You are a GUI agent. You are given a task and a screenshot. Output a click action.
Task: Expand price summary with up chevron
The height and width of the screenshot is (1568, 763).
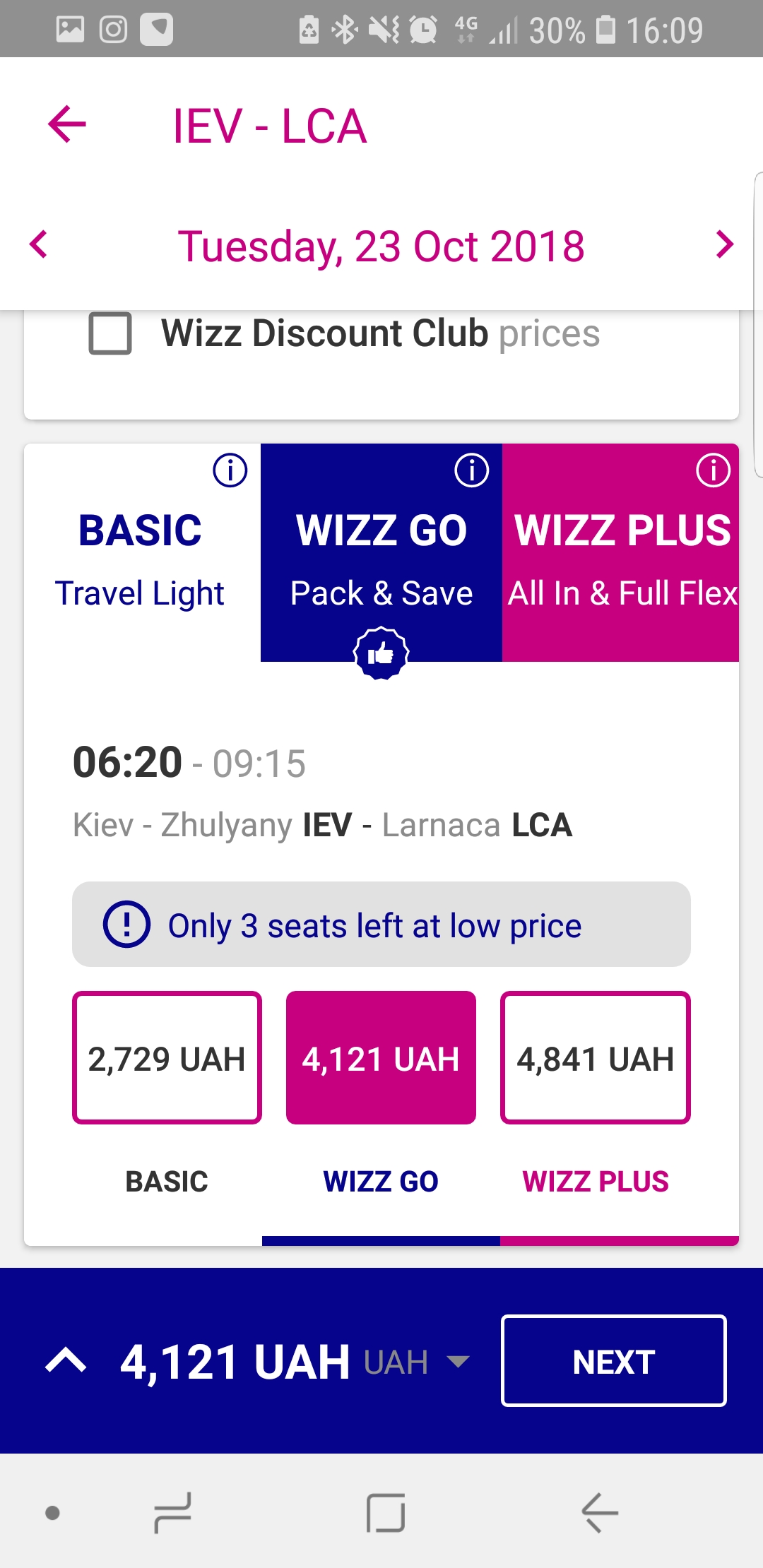[x=66, y=1360]
